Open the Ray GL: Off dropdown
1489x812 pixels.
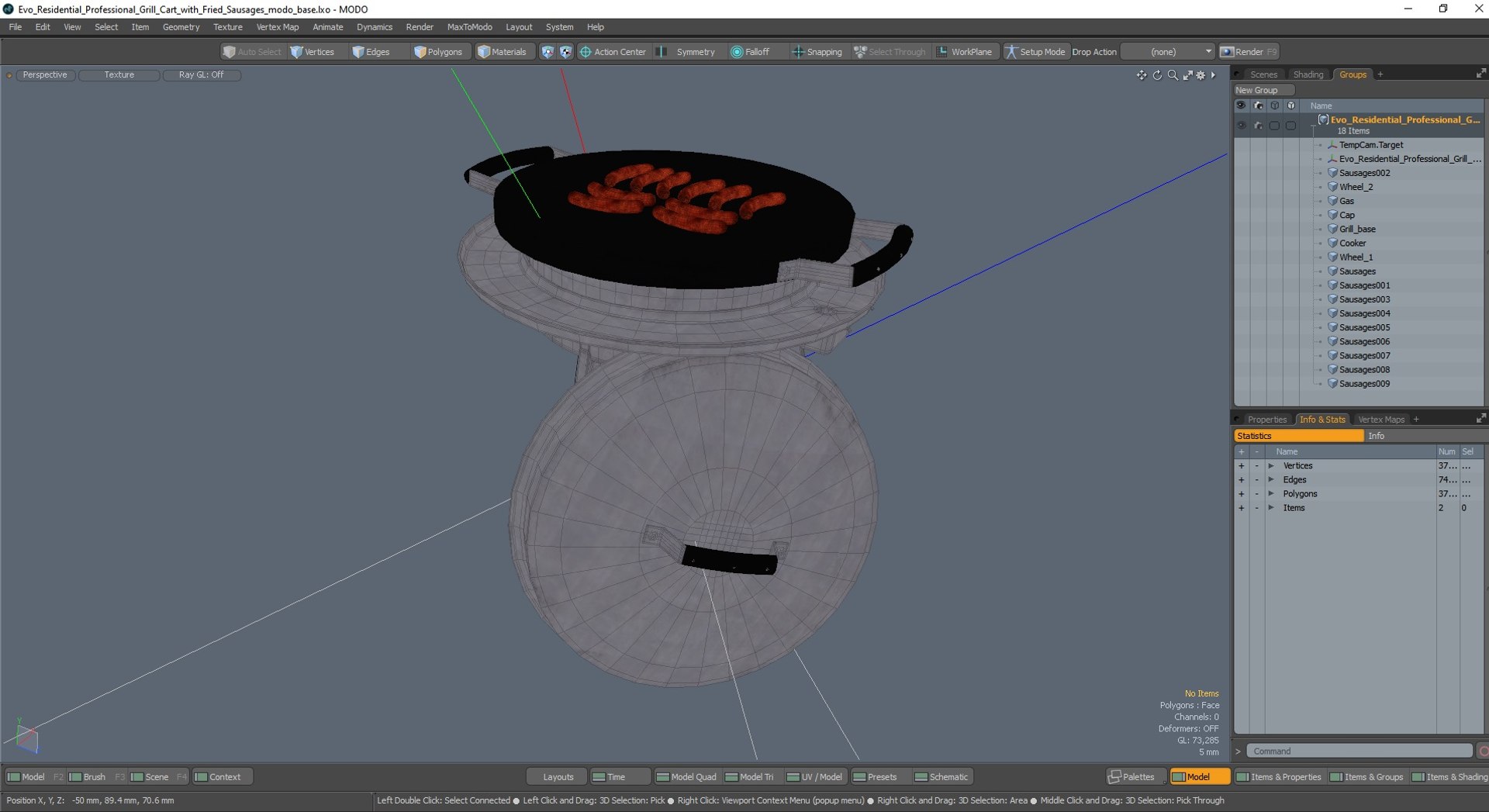[202, 75]
